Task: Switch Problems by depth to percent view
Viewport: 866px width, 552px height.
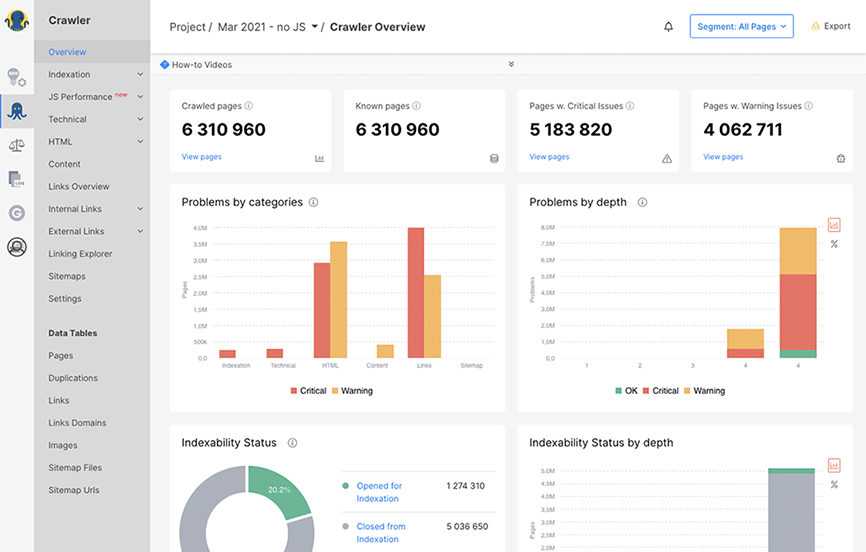Action: coord(834,244)
